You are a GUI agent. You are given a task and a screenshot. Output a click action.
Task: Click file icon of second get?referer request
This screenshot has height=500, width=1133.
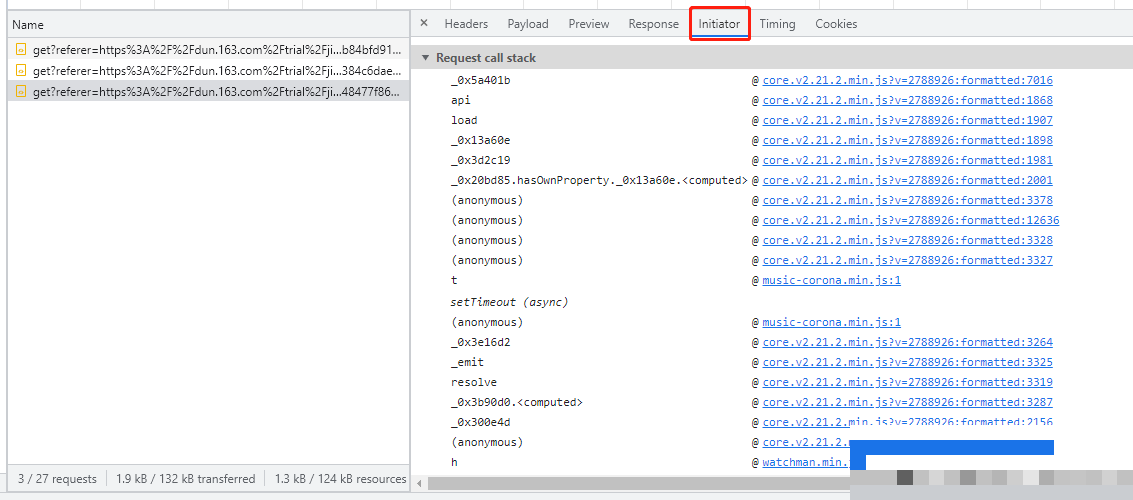coord(20,71)
